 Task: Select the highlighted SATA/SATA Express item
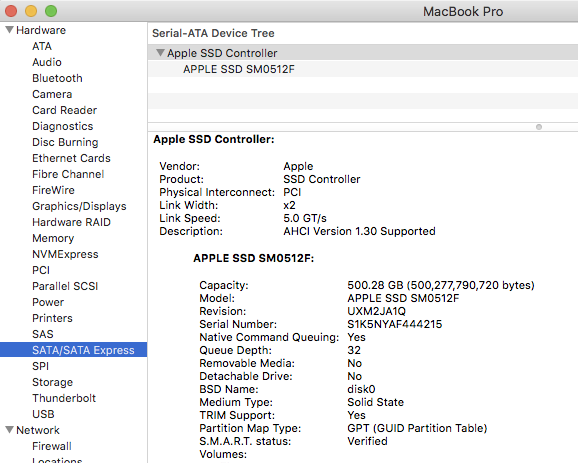click(73, 350)
